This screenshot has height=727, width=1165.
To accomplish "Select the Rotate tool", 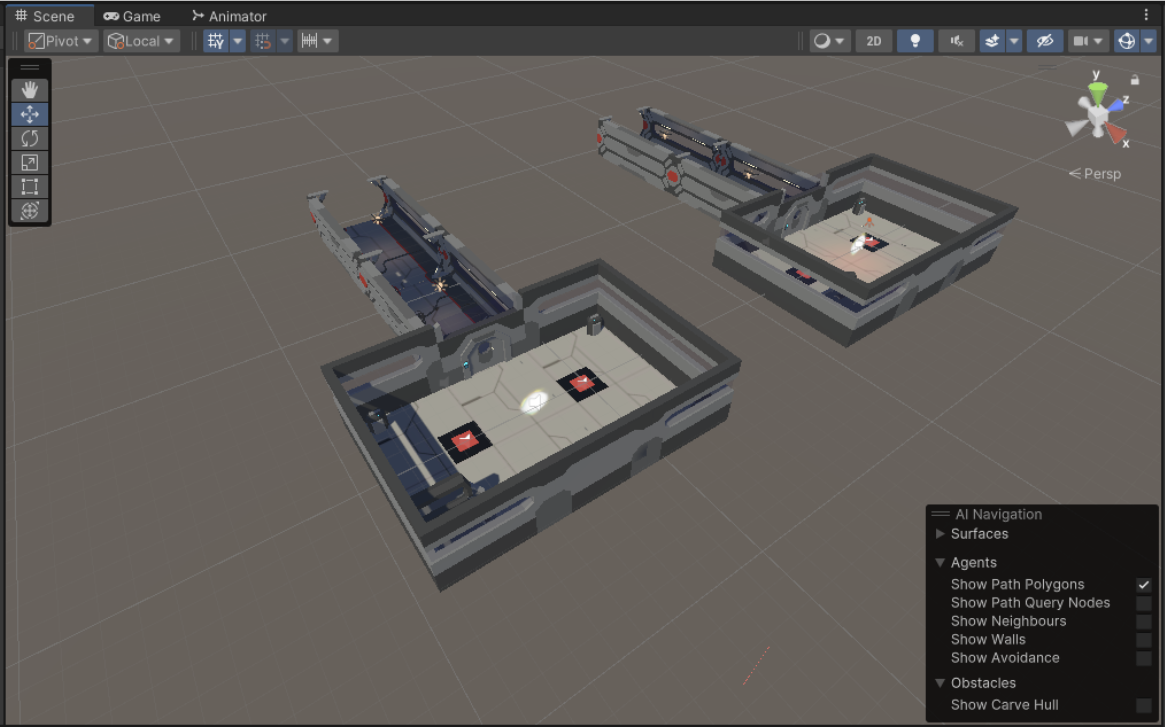I will 30,138.
